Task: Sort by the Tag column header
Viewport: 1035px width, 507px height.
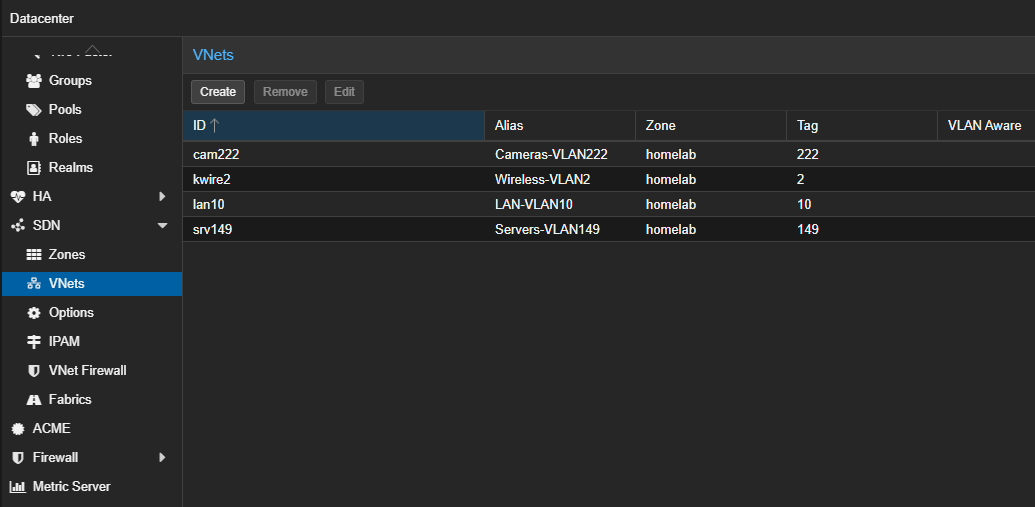Action: coord(860,126)
